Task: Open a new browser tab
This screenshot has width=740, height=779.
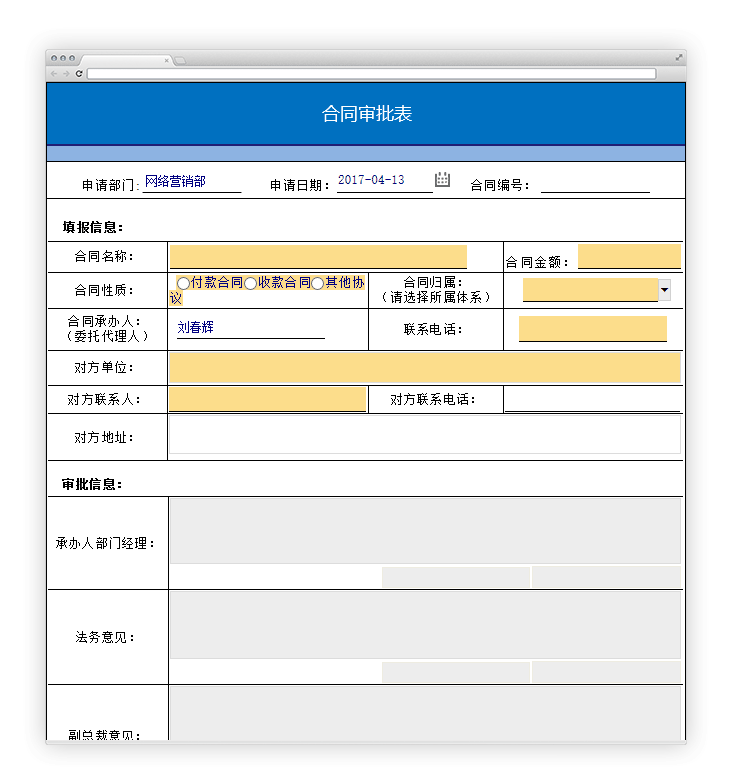Action: tap(181, 60)
